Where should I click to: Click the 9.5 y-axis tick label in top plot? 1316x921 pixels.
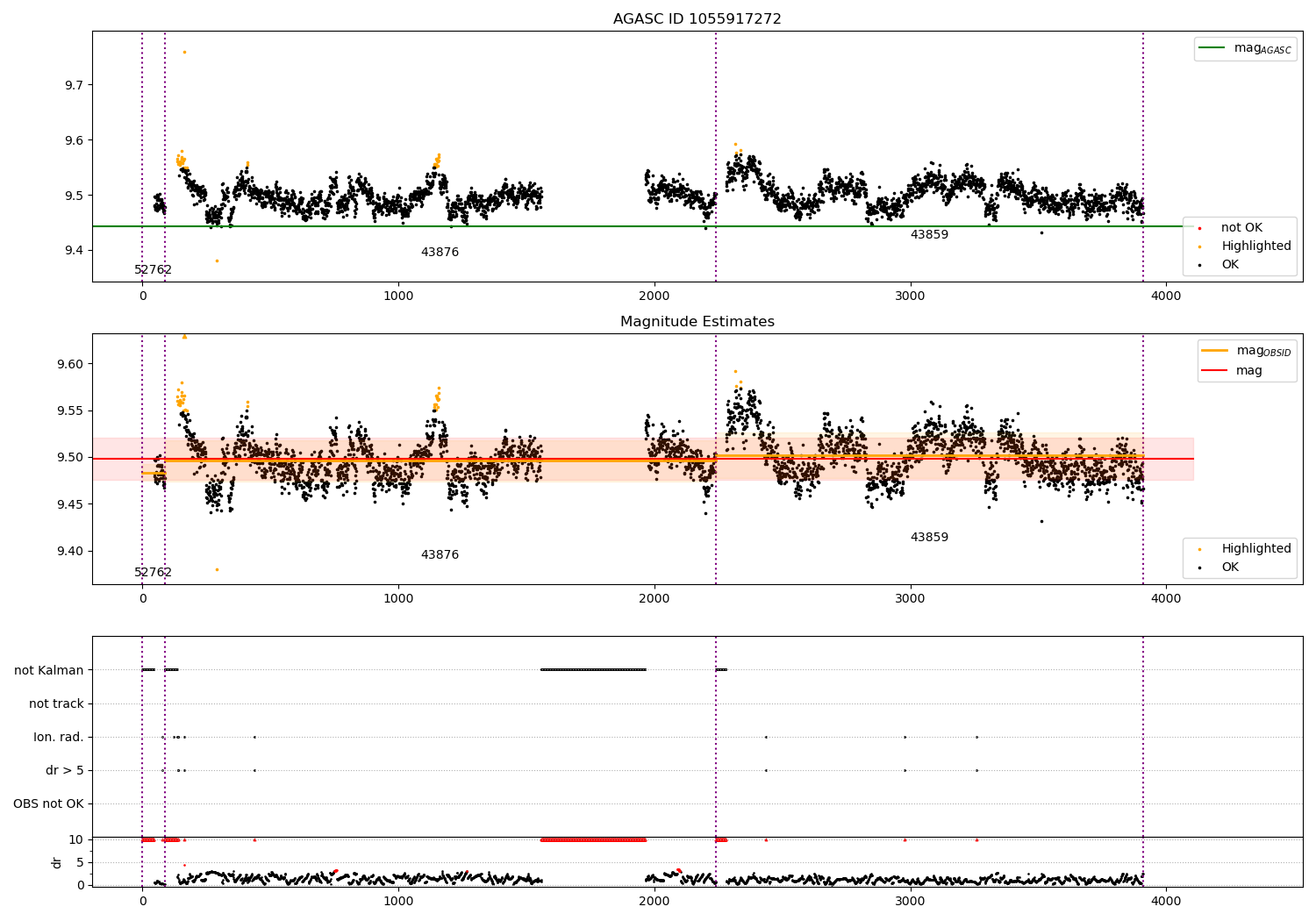coord(75,196)
